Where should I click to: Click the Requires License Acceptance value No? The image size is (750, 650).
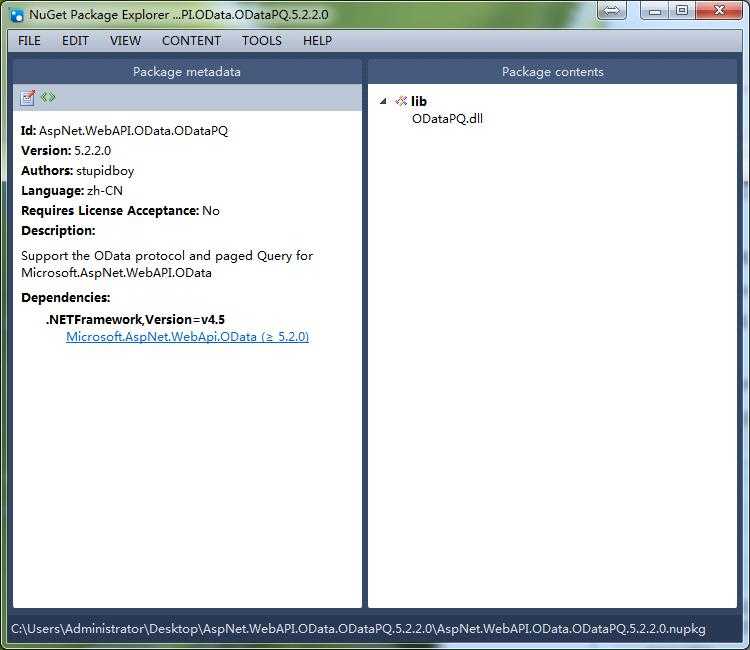click(x=211, y=211)
